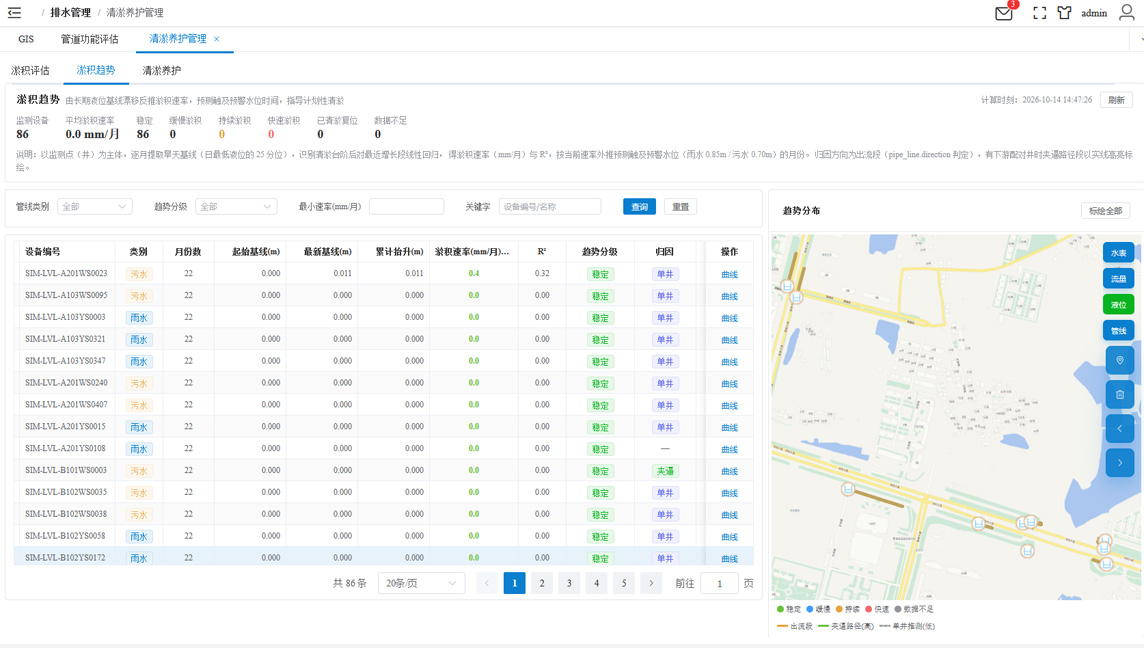Toggle the 快速 legend item
This screenshot has height=648, width=1144.
[877, 609]
